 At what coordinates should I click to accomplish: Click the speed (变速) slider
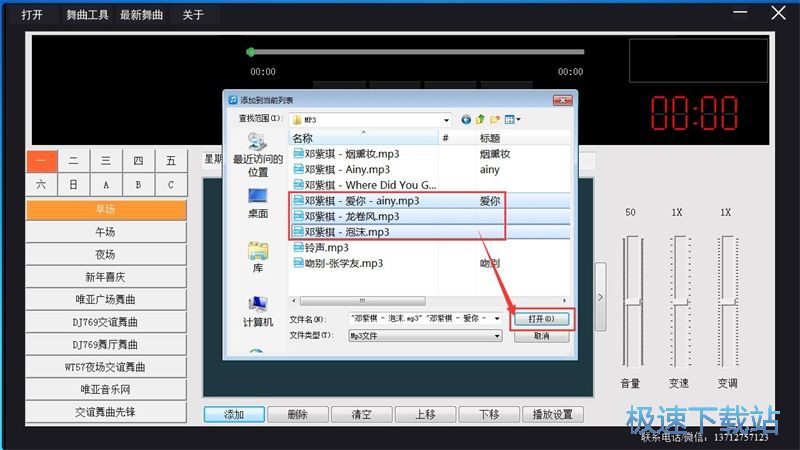(679, 301)
